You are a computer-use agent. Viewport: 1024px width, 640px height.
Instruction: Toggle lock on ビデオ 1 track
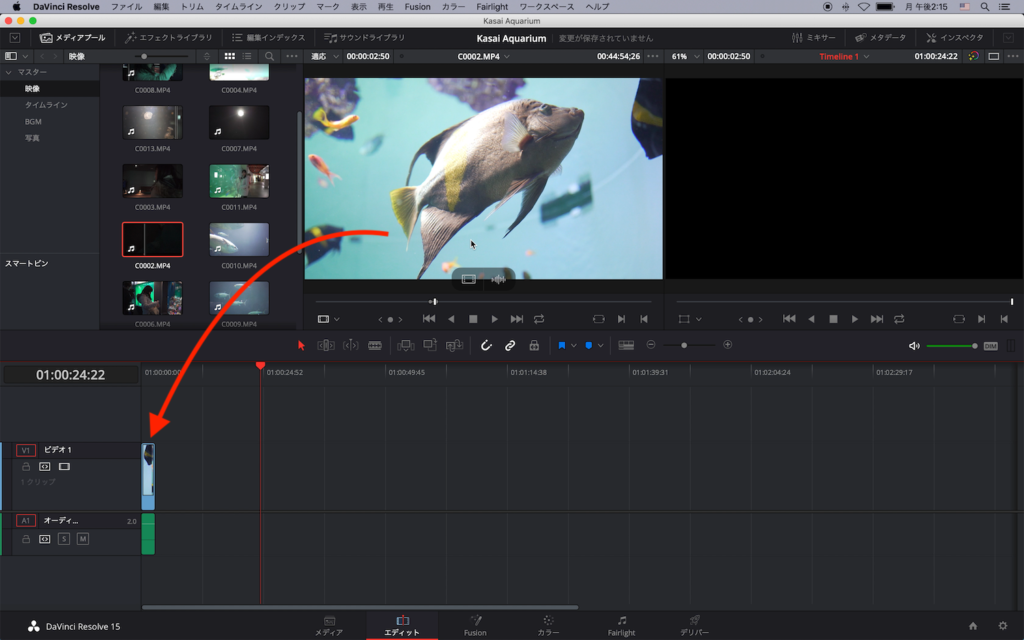(x=26, y=466)
